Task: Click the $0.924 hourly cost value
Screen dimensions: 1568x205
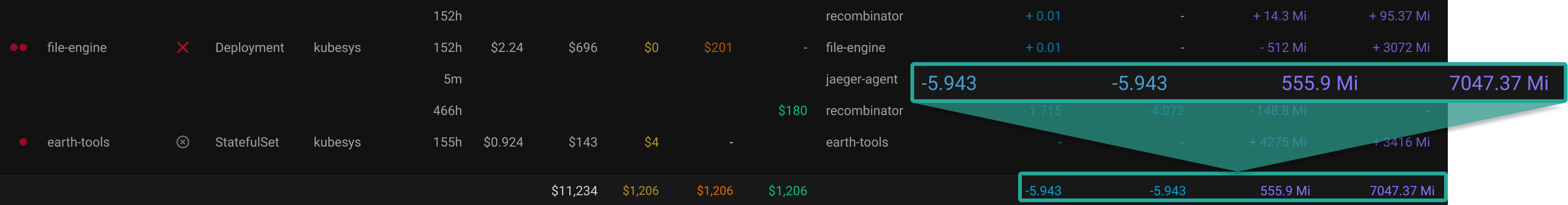Action: click(503, 142)
